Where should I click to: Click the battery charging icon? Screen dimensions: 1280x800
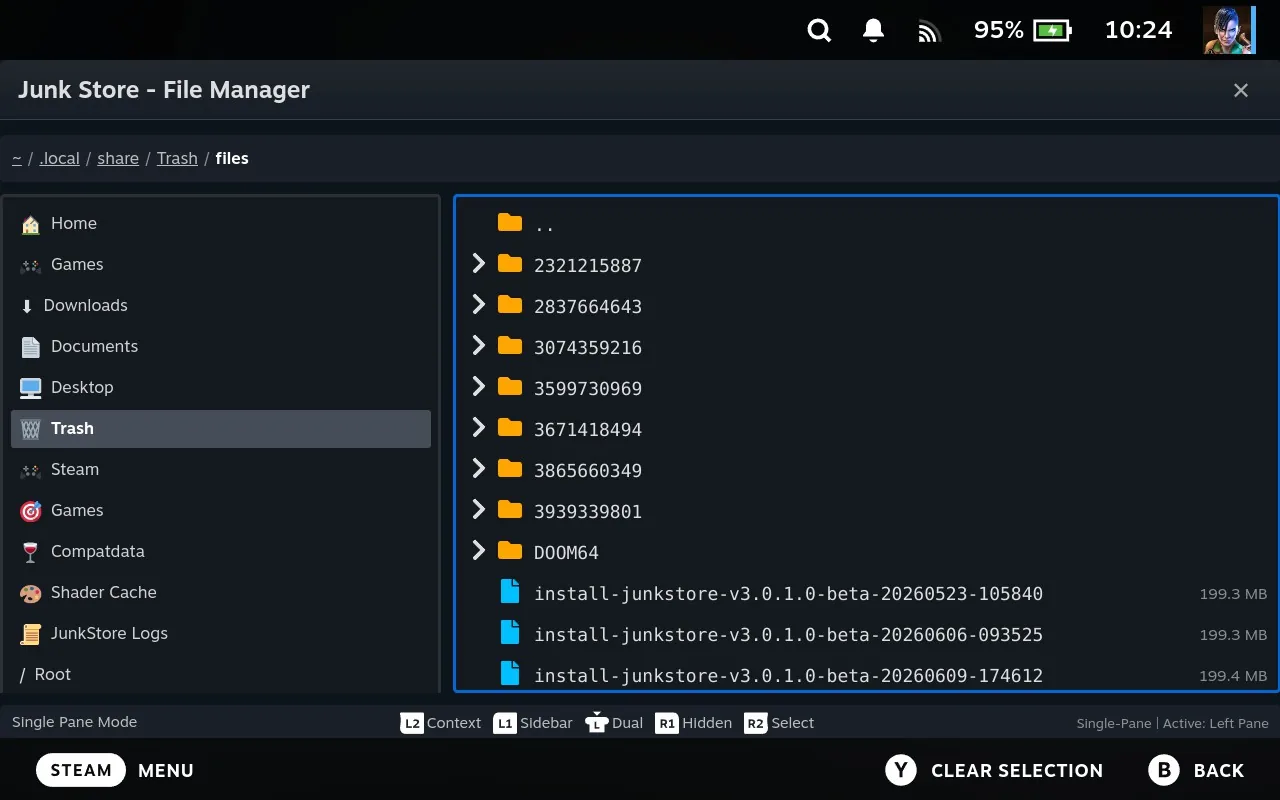coord(1052,31)
